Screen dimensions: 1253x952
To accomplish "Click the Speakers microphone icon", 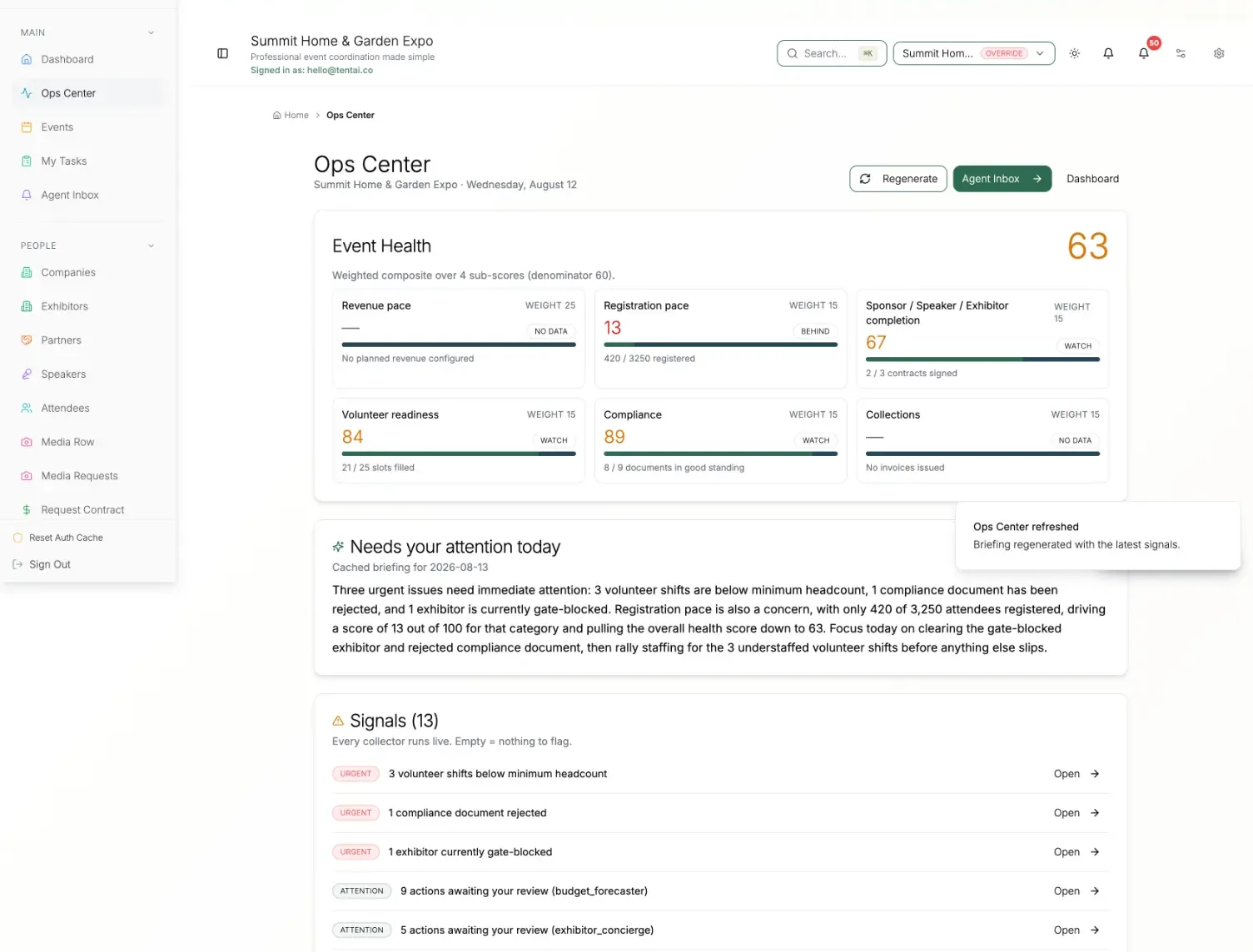I will tap(27, 374).
